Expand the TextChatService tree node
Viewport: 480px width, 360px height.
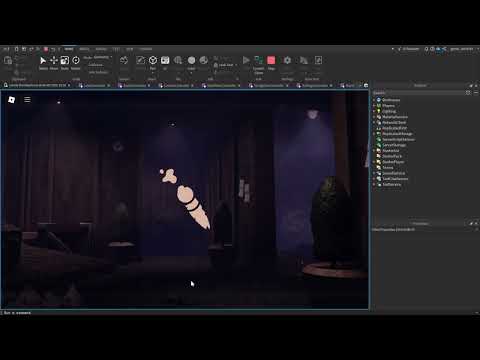374,179
